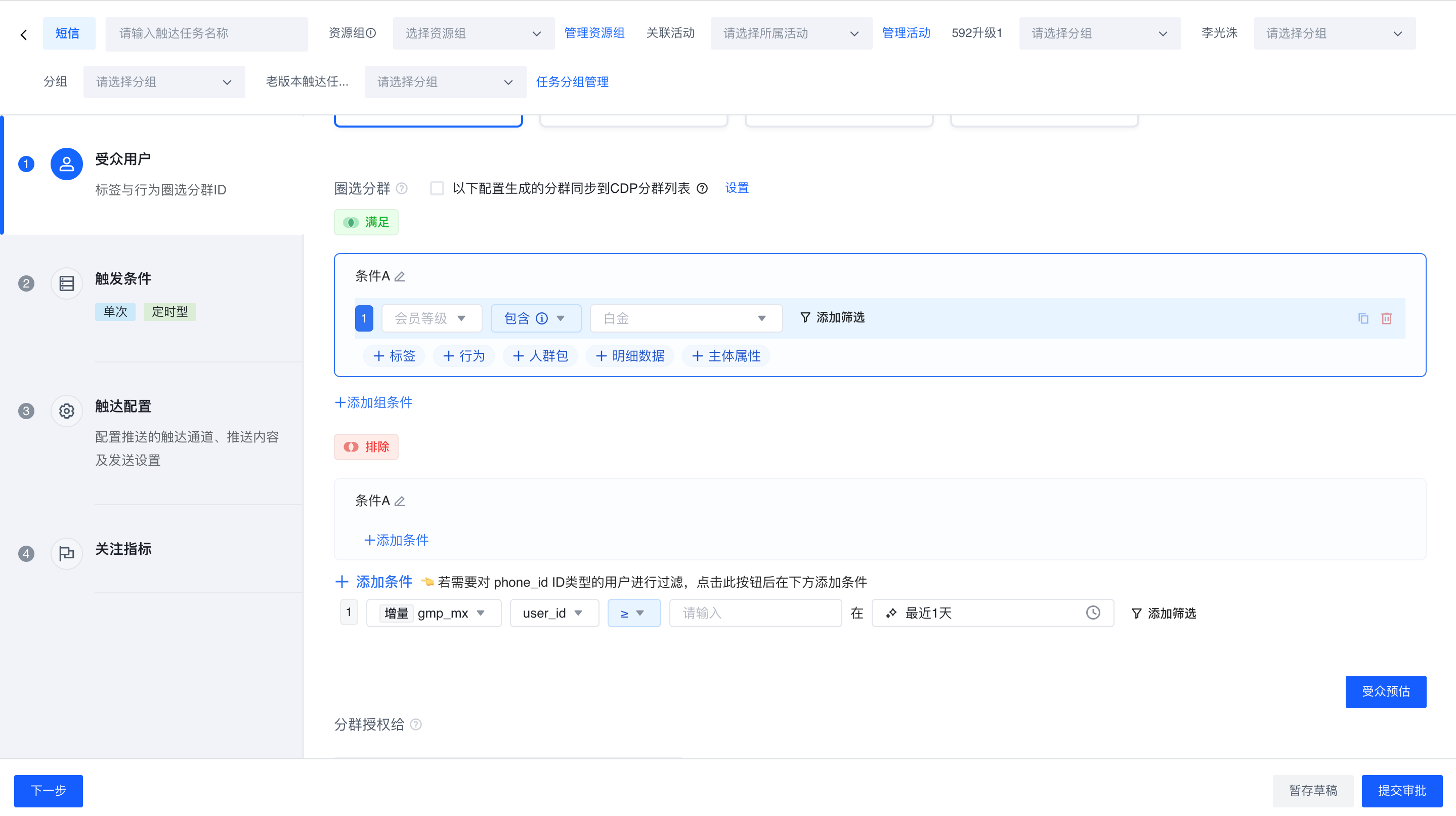Expand the user_id field dropdown

554,614
